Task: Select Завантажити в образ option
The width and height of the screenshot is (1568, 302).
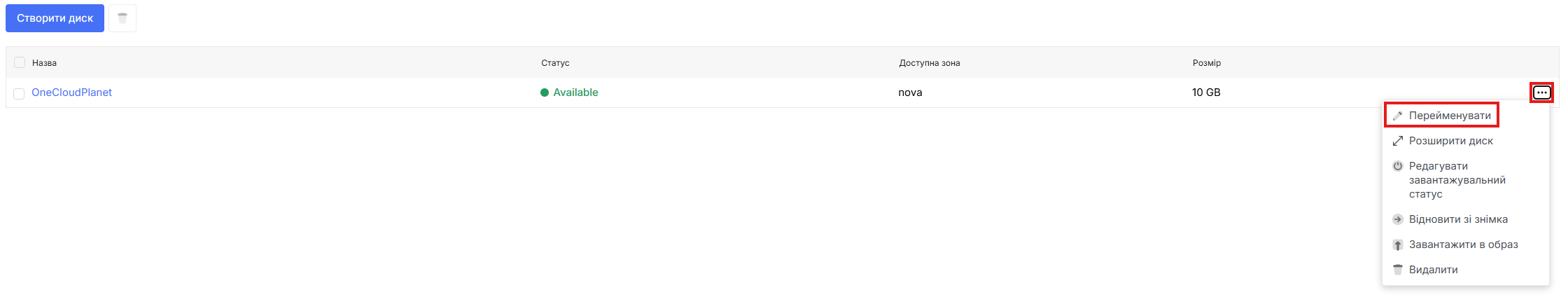Action: [x=1463, y=245]
